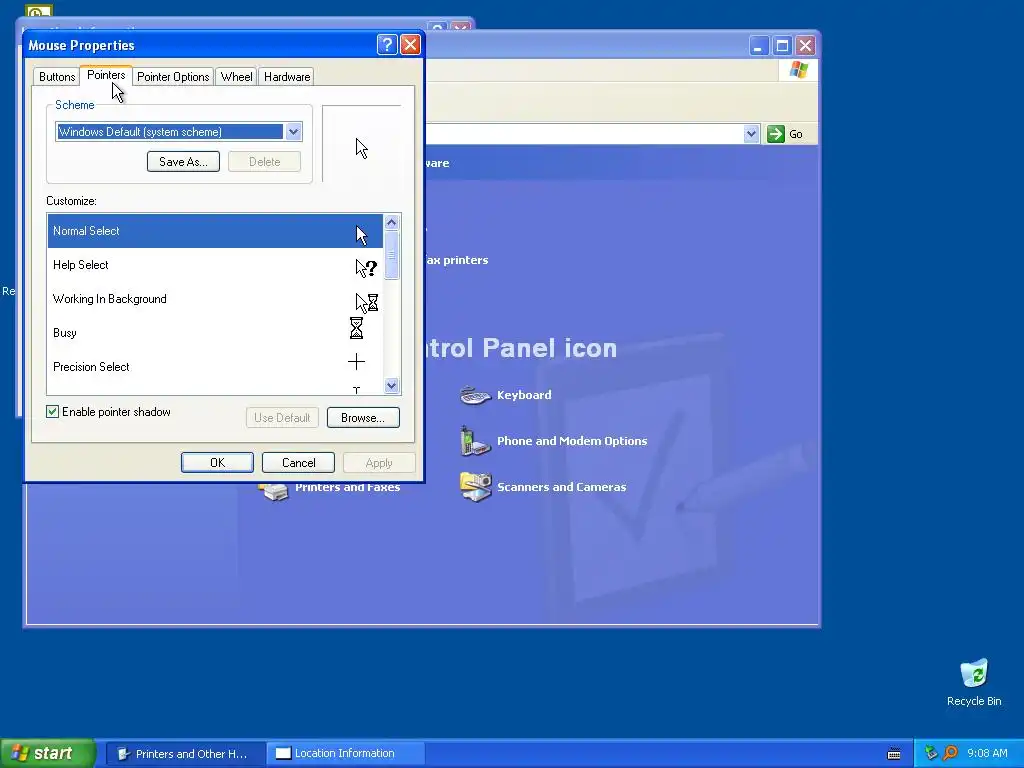Viewport: 1024px width, 768px height.
Task: Click the Browse... button
Action: (x=363, y=417)
